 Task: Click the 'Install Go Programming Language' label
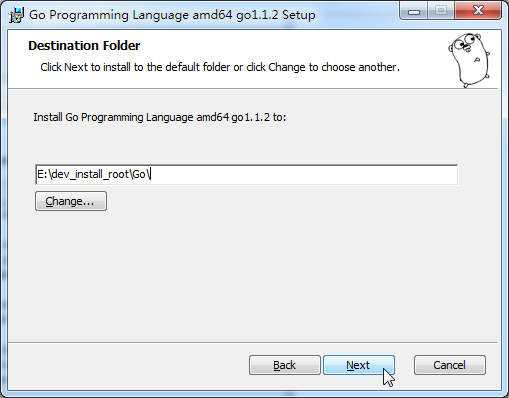(160, 117)
